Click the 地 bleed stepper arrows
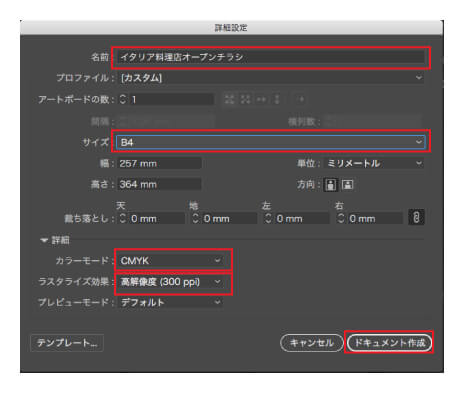The image size is (465, 394). (x=196, y=218)
